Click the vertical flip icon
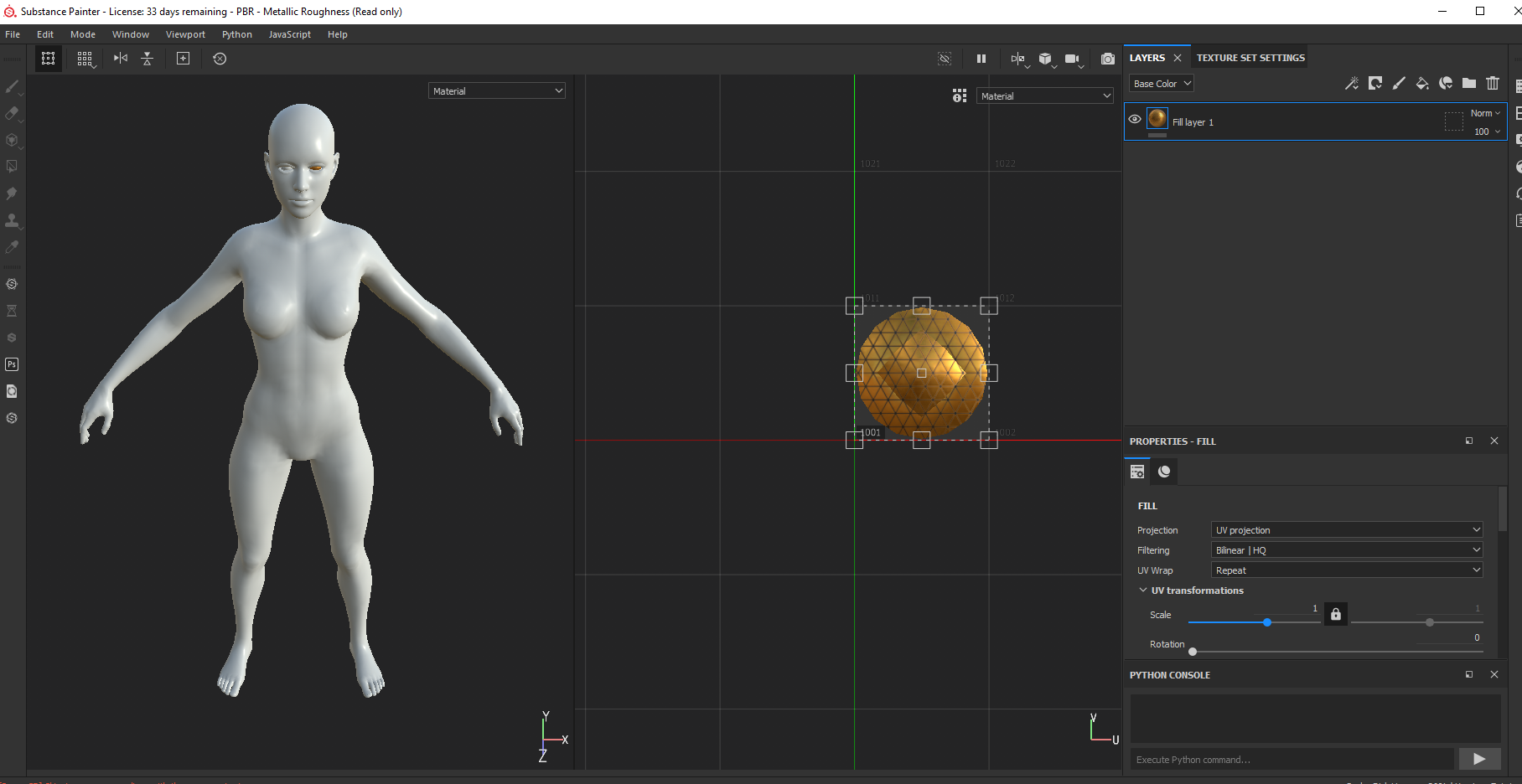The image size is (1522, 784). (x=148, y=59)
